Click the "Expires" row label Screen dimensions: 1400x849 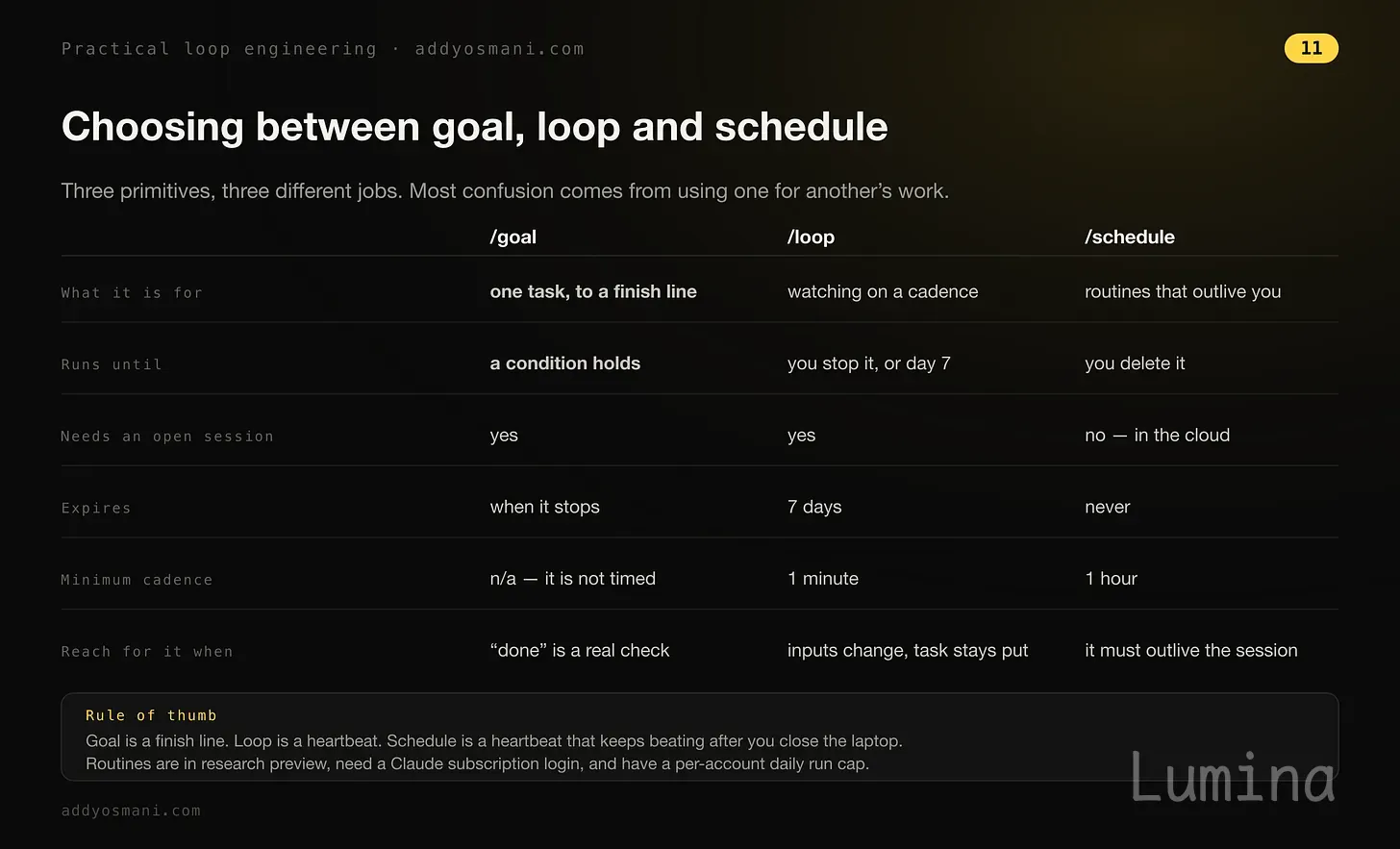pos(96,509)
